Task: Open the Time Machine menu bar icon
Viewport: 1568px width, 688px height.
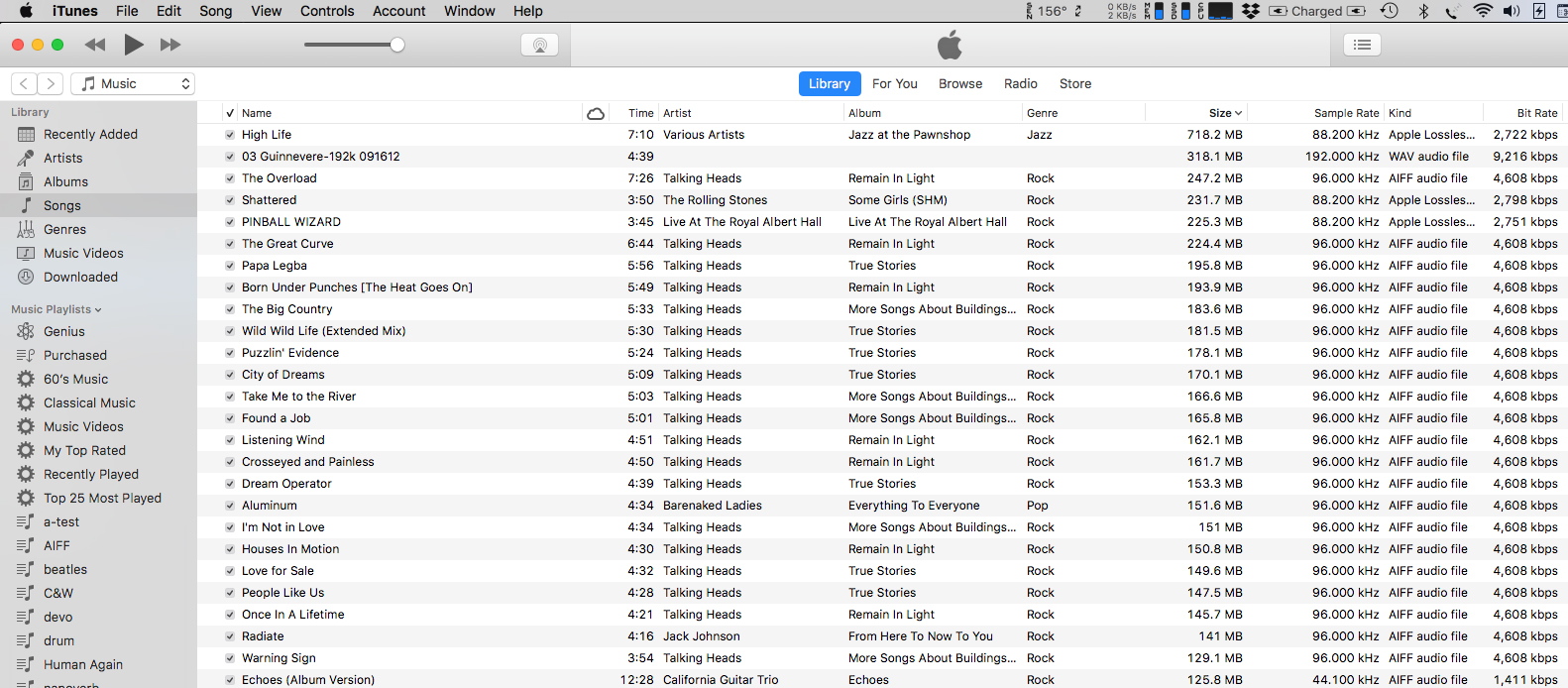Action: click(x=1390, y=11)
